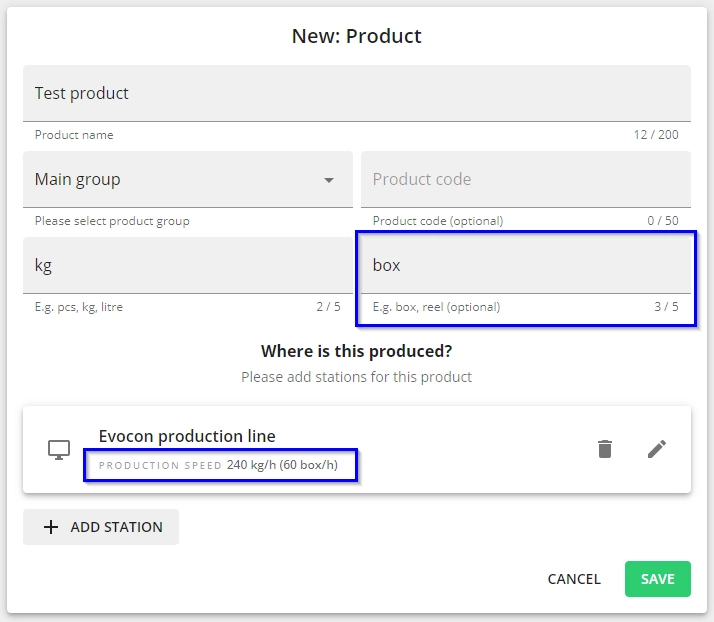Click the Evocon production line title

point(187,436)
